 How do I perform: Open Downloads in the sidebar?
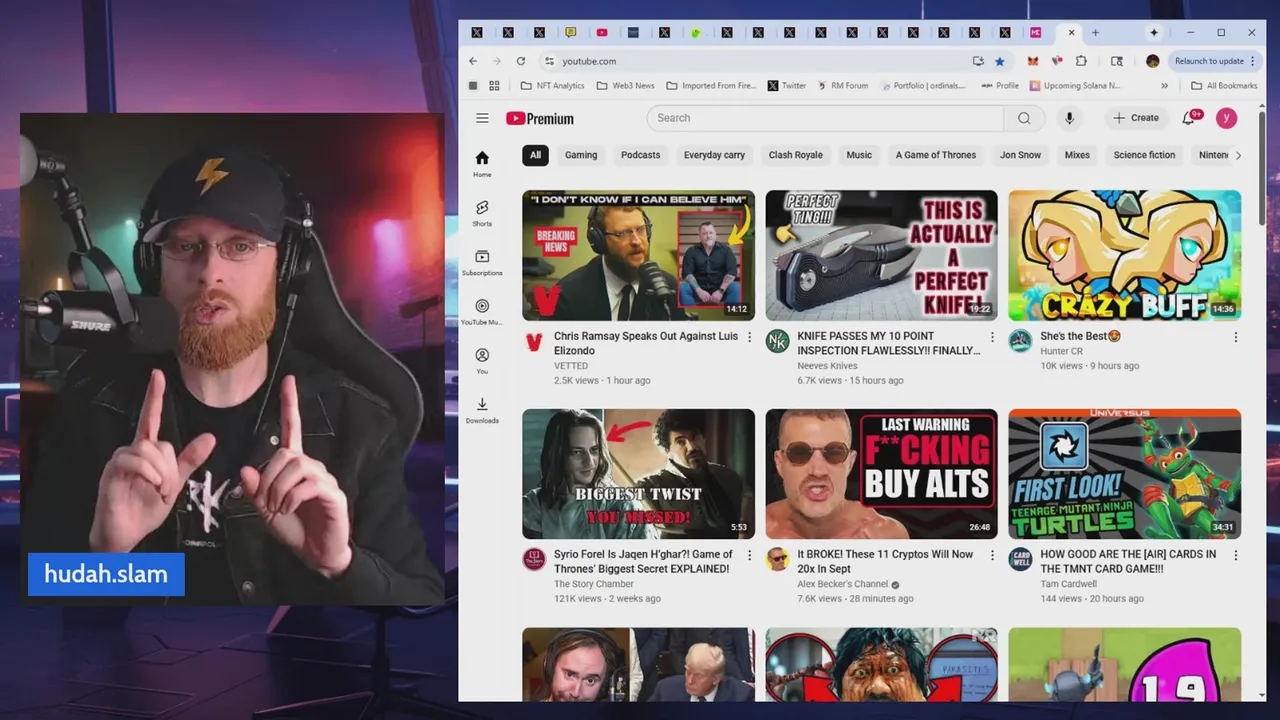pos(482,410)
